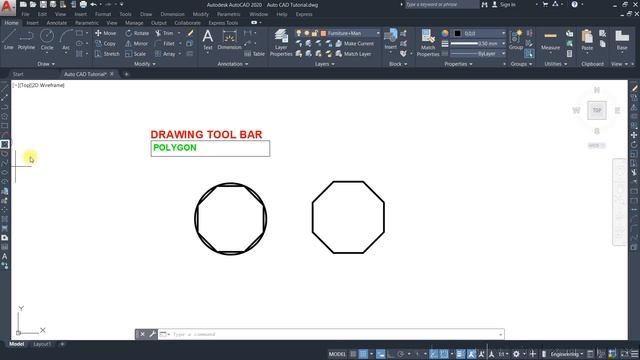This screenshot has width=640, height=360.
Task: Expand the Annotation panel dropdown
Action: click(x=233, y=64)
